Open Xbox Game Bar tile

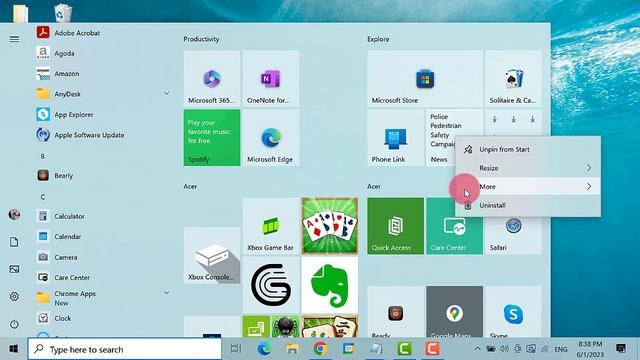click(271, 226)
